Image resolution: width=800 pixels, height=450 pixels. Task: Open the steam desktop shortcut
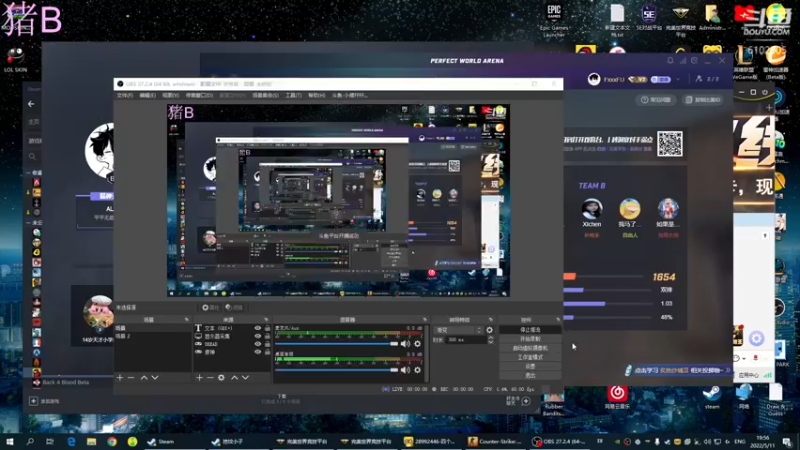pos(712,397)
